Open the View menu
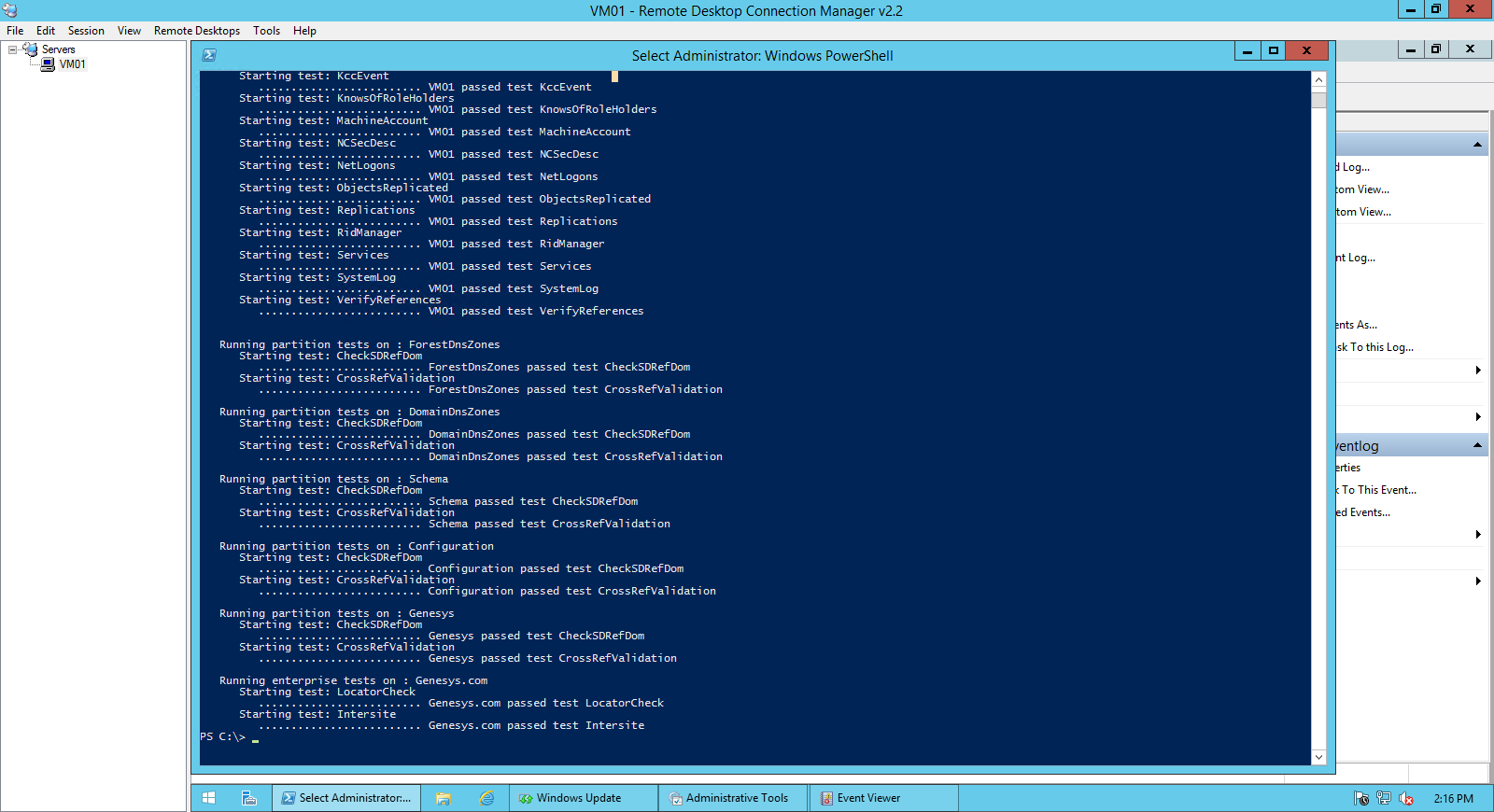 tap(129, 31)
